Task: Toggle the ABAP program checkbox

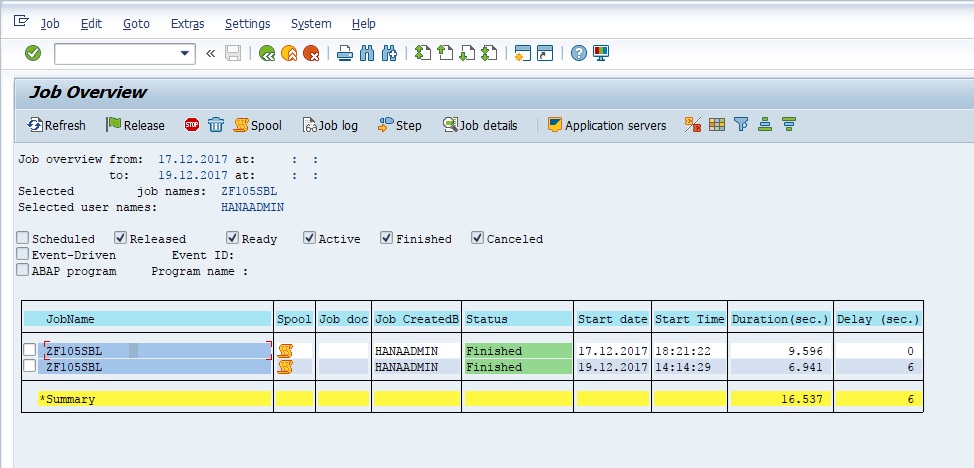Action: pyautogui.click(x=23, y=270)
